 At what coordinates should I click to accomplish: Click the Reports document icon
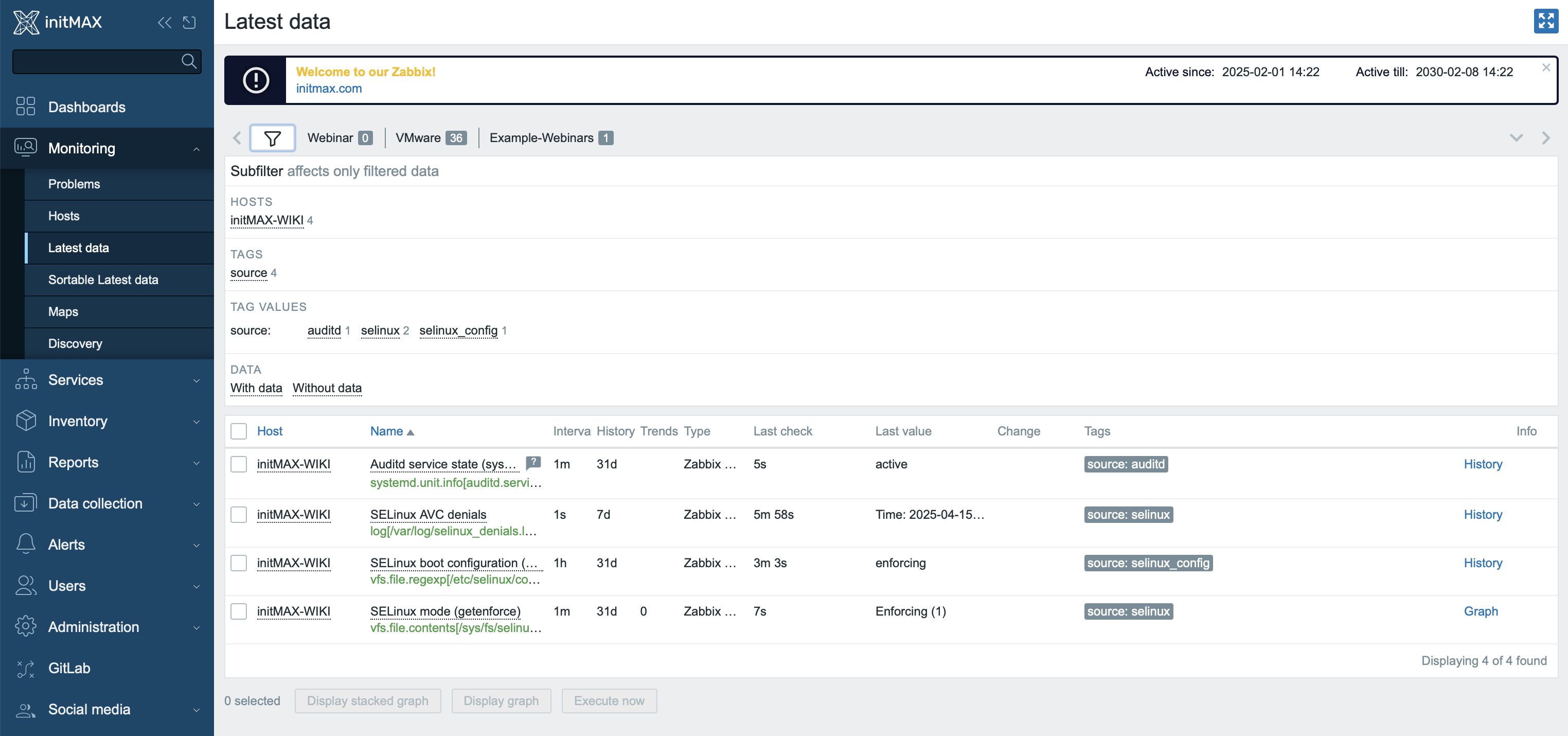click(26, 462)
